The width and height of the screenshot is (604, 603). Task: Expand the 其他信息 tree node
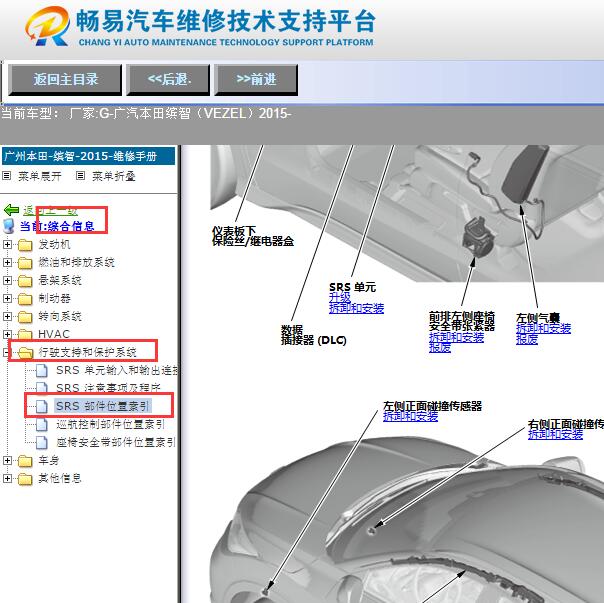[x=7, y=478]
